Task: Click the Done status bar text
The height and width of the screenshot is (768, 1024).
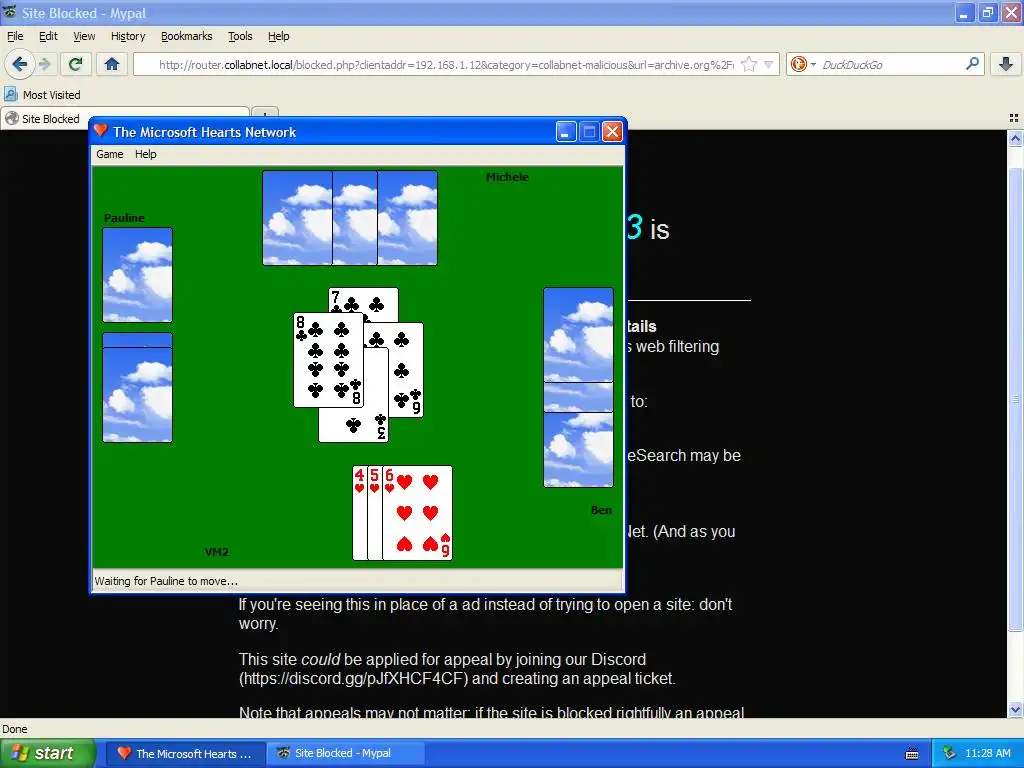Action: pyautogui.click(x=14, y=729)
